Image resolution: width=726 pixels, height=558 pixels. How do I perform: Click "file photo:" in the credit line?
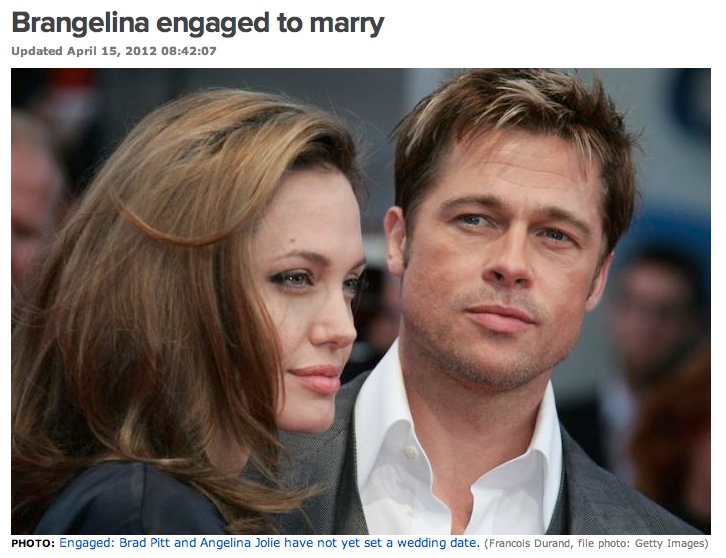point(604,544)
